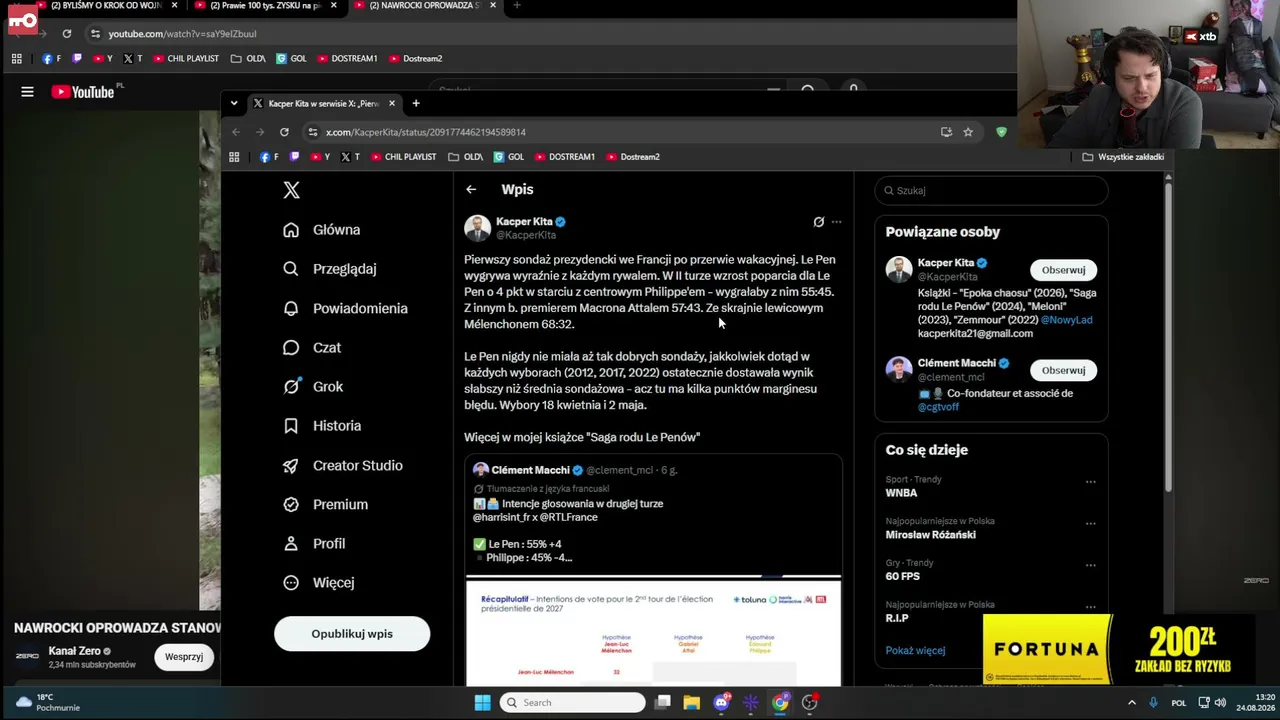Open the poll chart image in the quoted post
The height and width of the screenshot is (720, 1280).
click(653, 632)
